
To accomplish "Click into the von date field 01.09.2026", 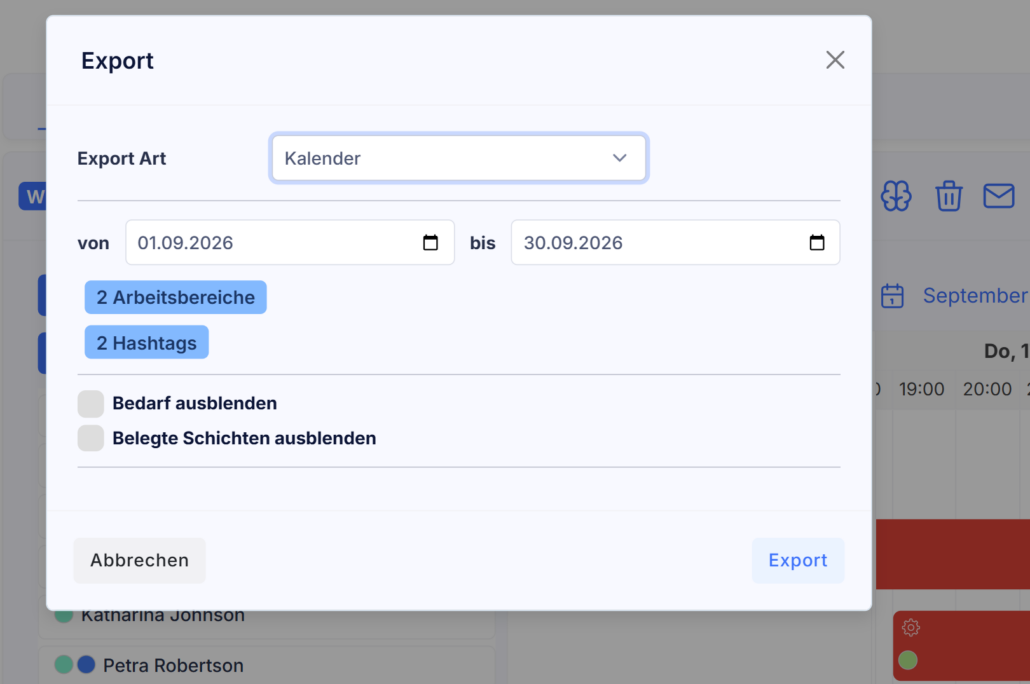I will [290, 242].
